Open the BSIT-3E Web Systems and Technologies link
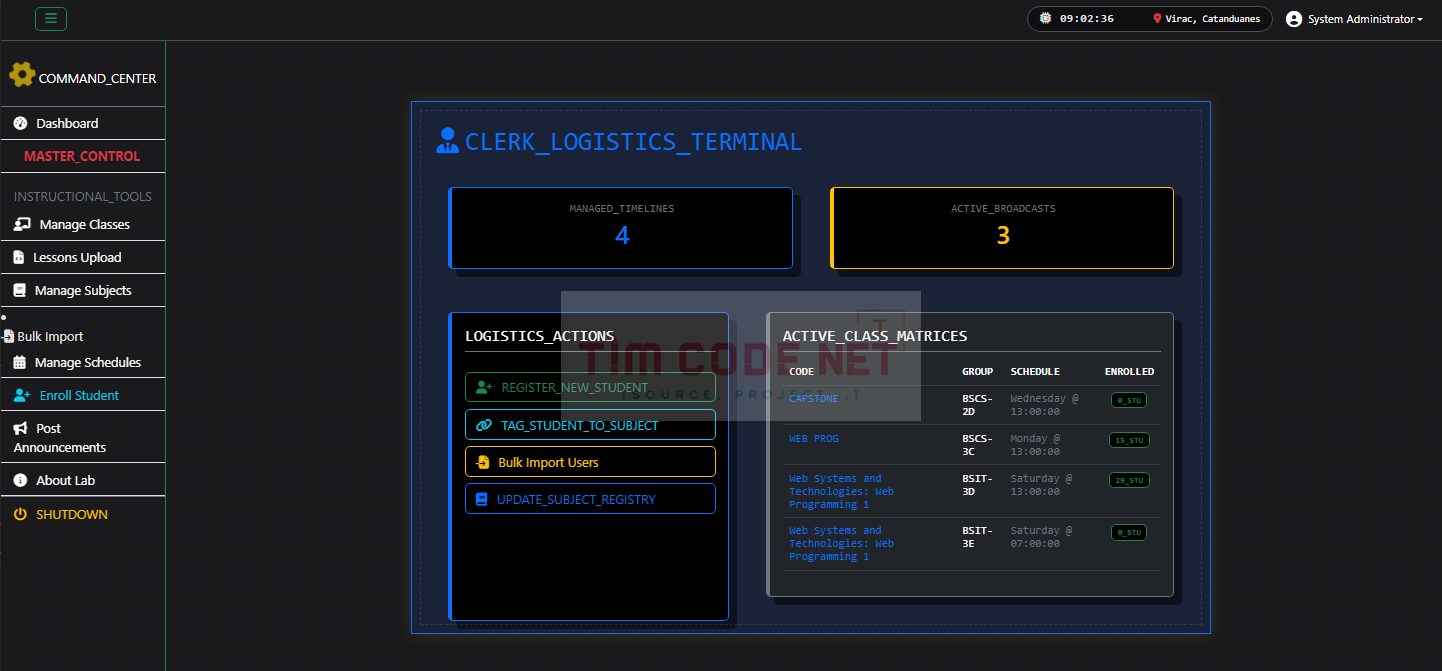 coord(841,543)
